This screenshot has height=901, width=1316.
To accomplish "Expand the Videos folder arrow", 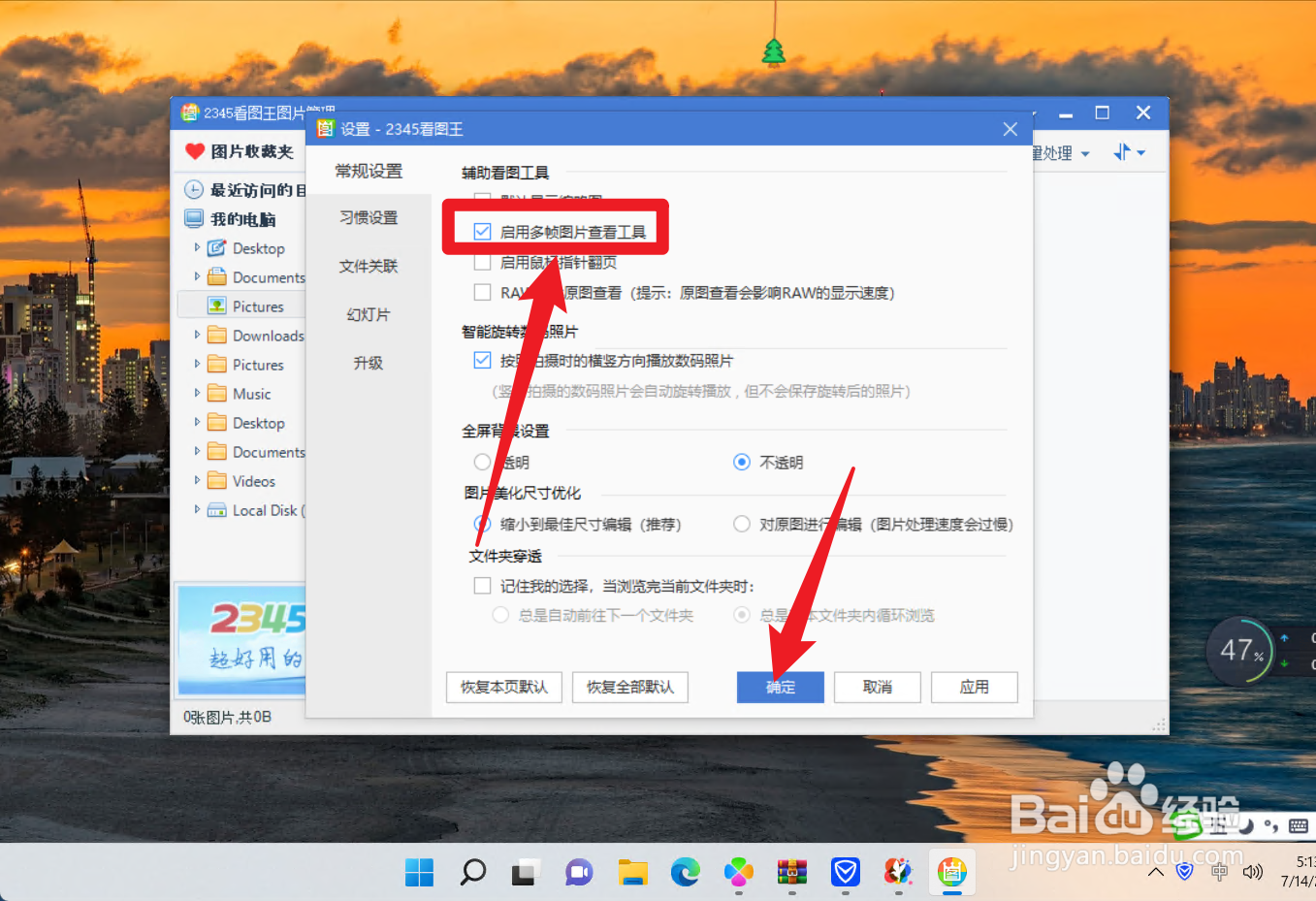I will (197, 480).
